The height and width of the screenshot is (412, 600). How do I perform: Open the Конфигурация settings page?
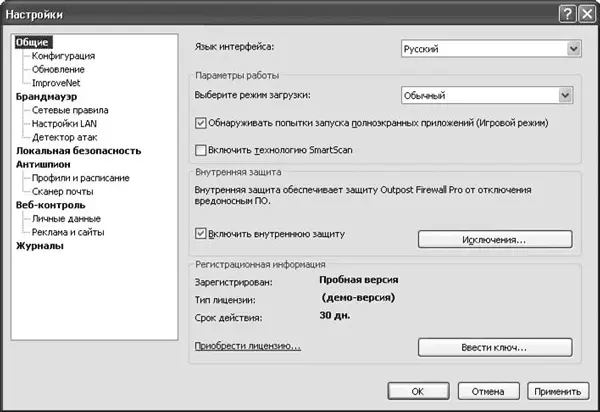click(63, 56)
